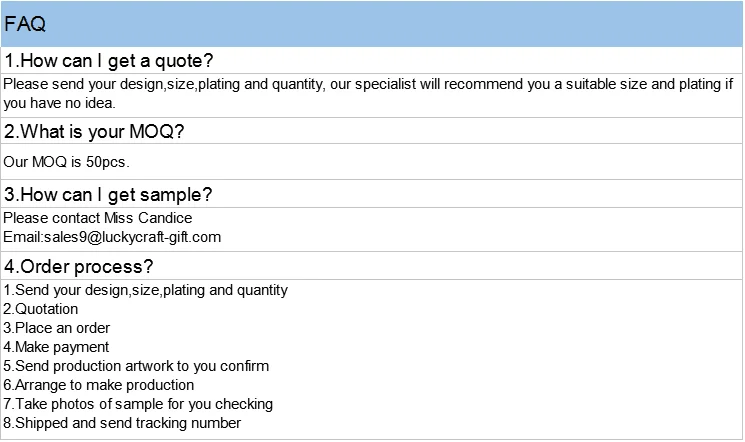Click the FAQ header title

click(25, 25)
